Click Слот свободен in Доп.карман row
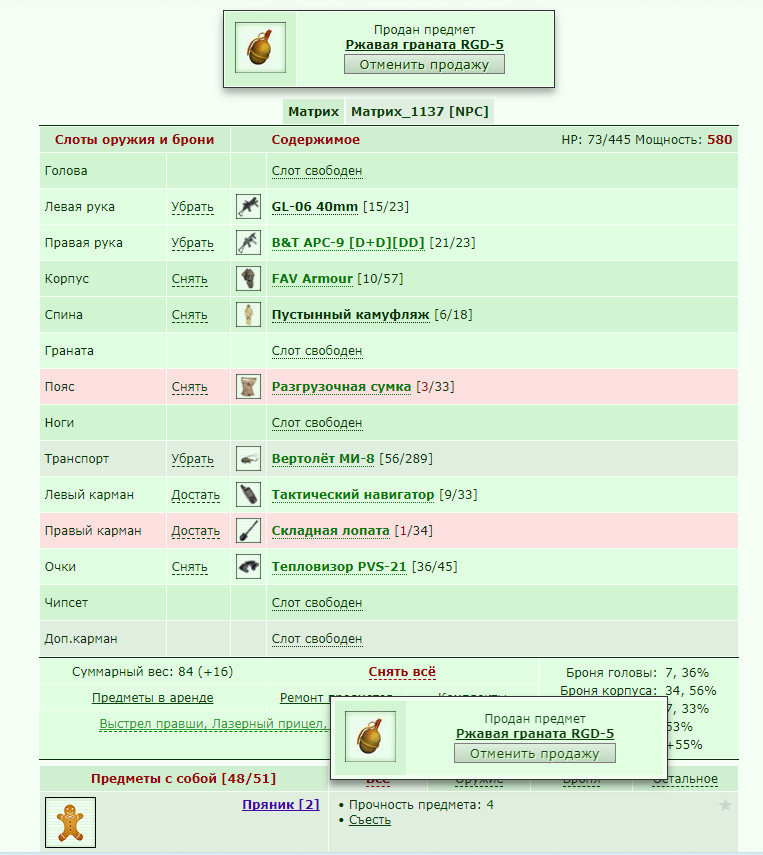The height and width of the screenshot is (855, 763). point(317,639)
